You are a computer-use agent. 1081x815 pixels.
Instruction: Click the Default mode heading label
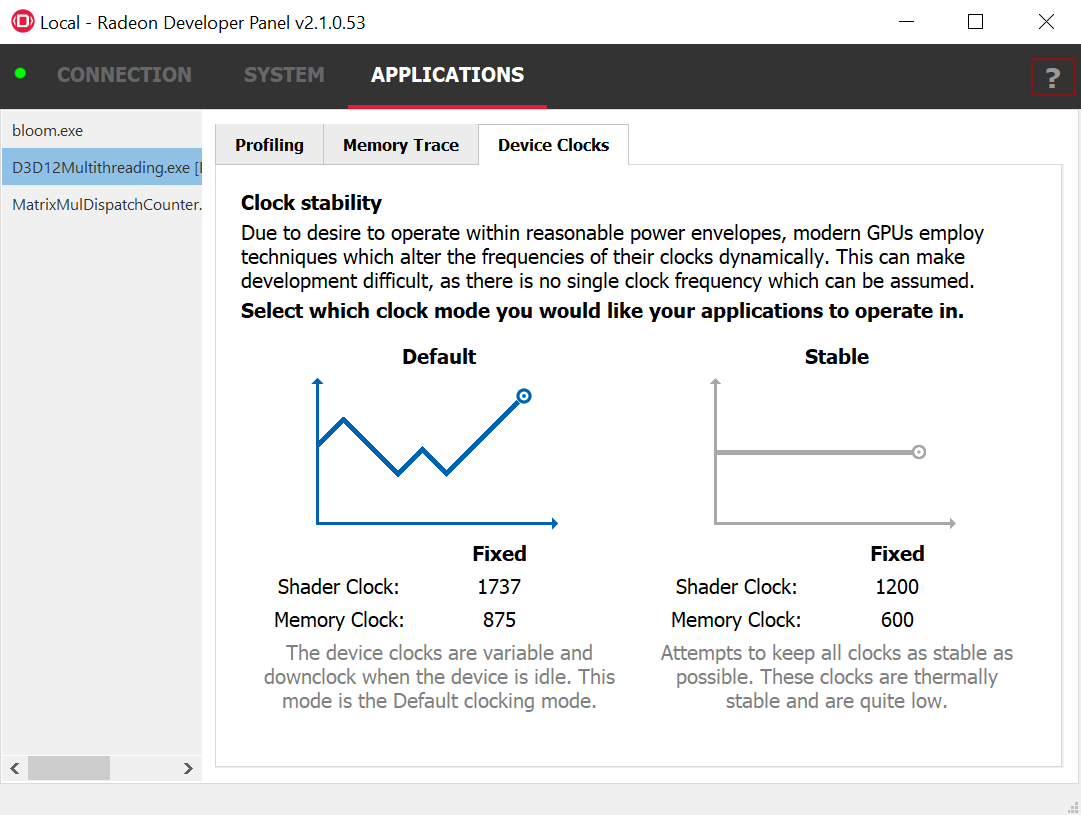439,357
